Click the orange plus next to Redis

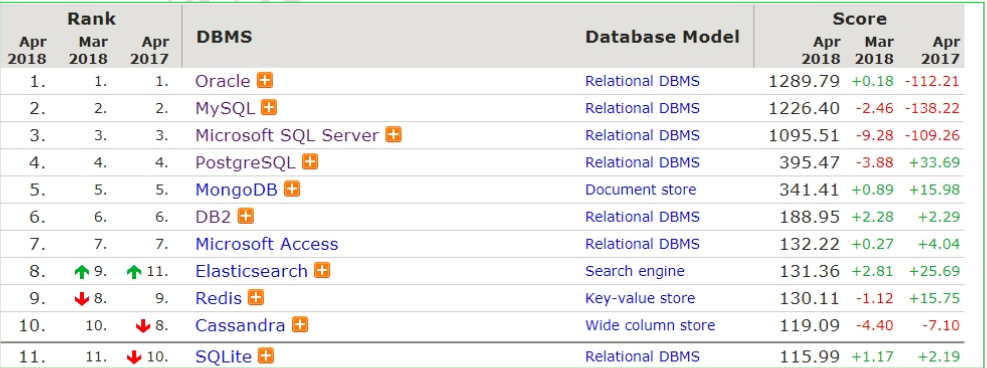[x=256, y=298]
